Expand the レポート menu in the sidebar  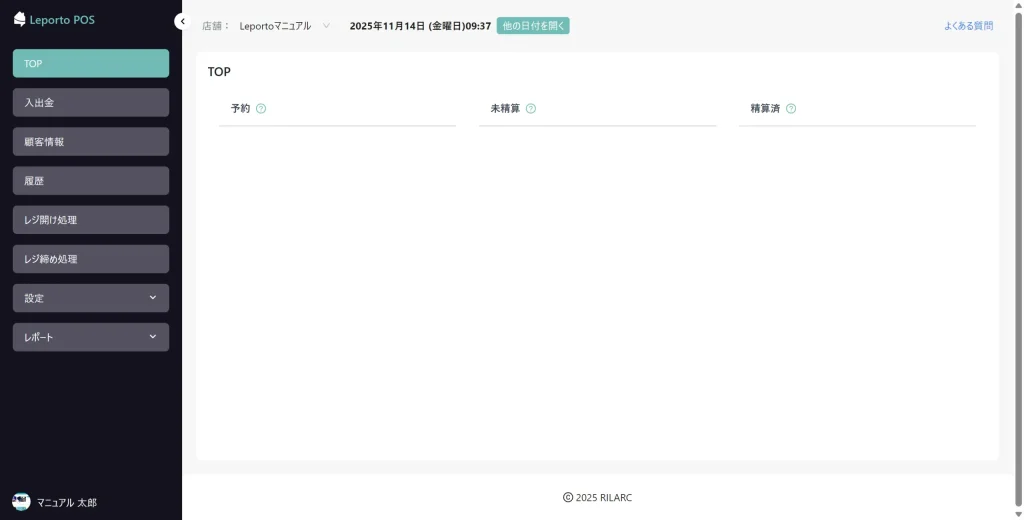click(91, 337)
